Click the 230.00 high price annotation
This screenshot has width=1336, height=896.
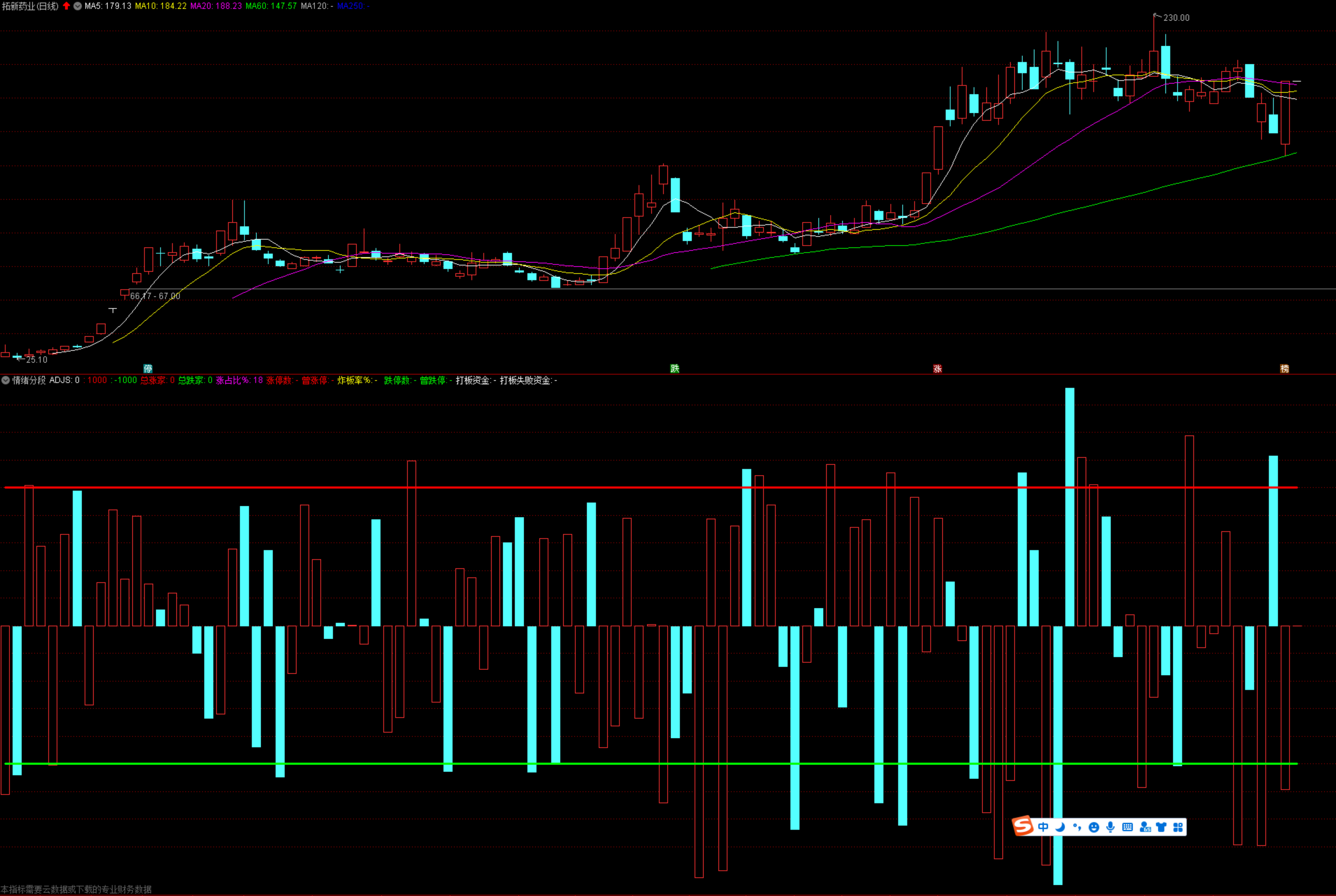pos(1177,18)
